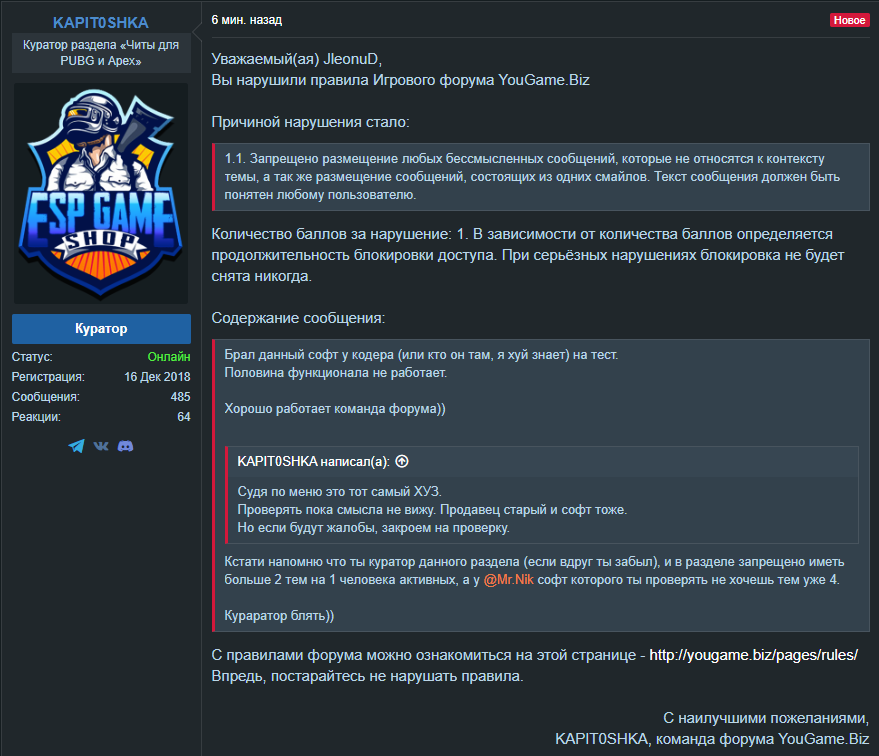
Task: Click the KAPIT0SHKA username in sidebar
Action: point(101,22)
